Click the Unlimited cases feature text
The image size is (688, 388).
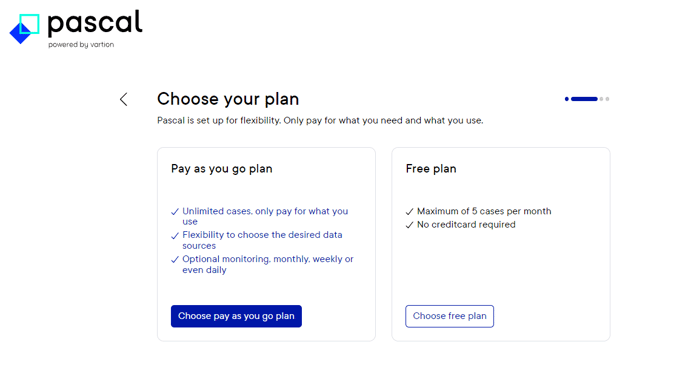click(265, 216)
